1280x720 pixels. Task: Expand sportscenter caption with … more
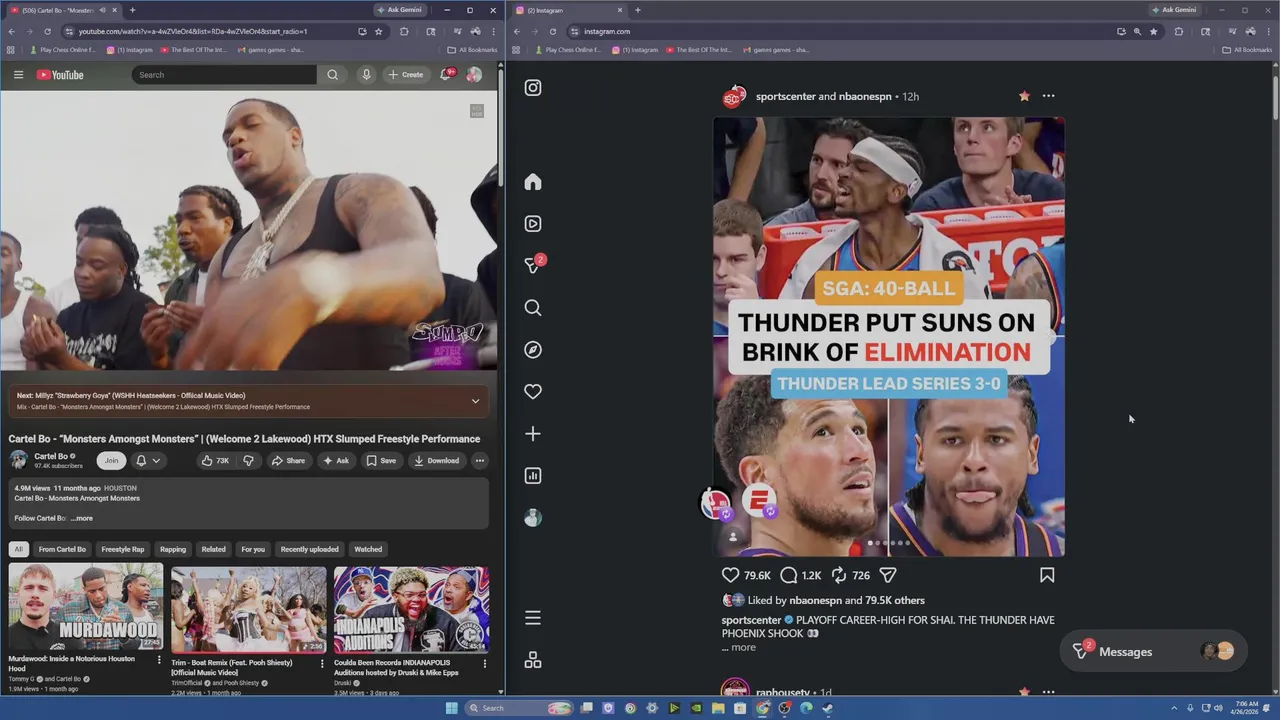[x=739, y=647]
